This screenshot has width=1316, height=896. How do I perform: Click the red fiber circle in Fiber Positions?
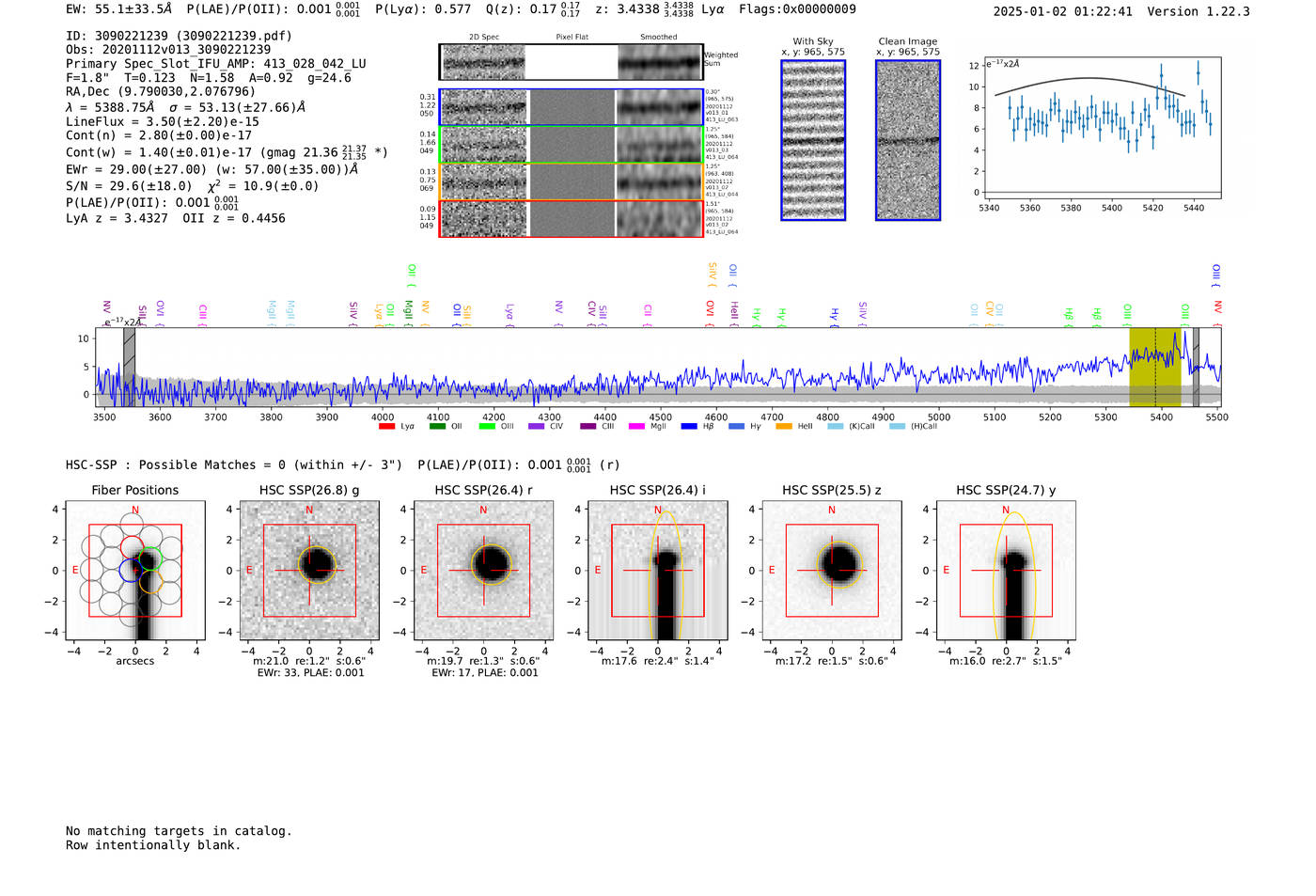[132, 547]
